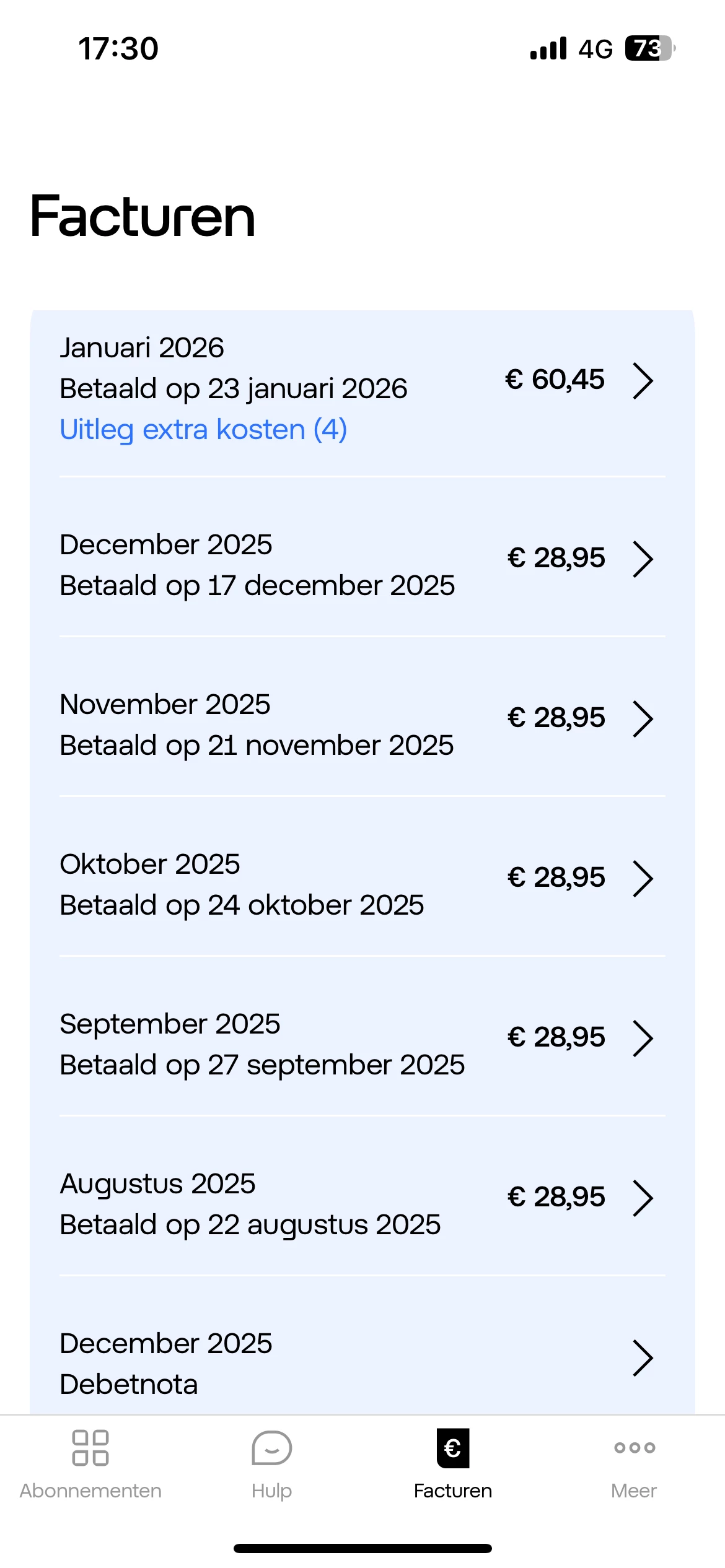Open Oktober 2025 invoice arrow
Image resolution: width=725 pixels, height=1568 pixels.
[x=643, y=879]
